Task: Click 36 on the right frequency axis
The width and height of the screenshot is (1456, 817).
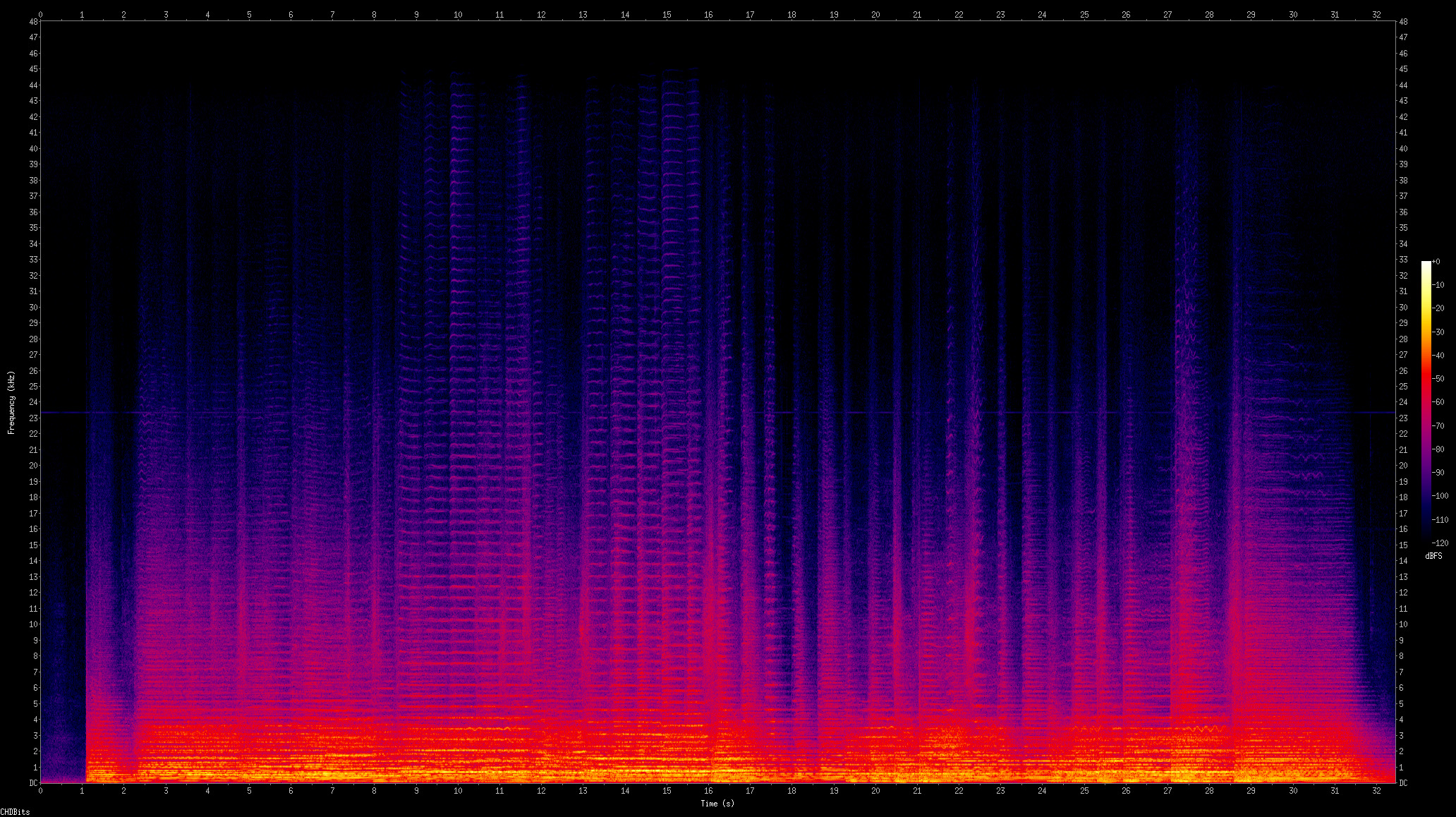Action: point(1403,212)
